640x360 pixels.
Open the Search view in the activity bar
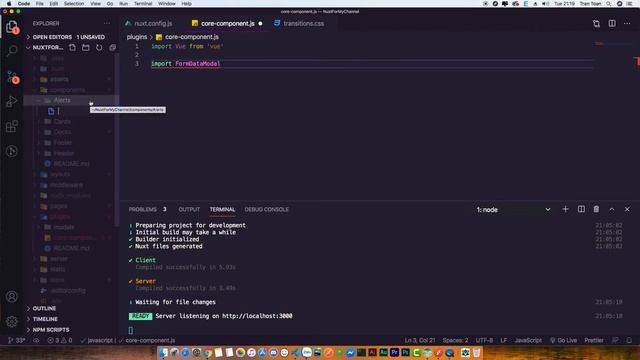(12, 51)
